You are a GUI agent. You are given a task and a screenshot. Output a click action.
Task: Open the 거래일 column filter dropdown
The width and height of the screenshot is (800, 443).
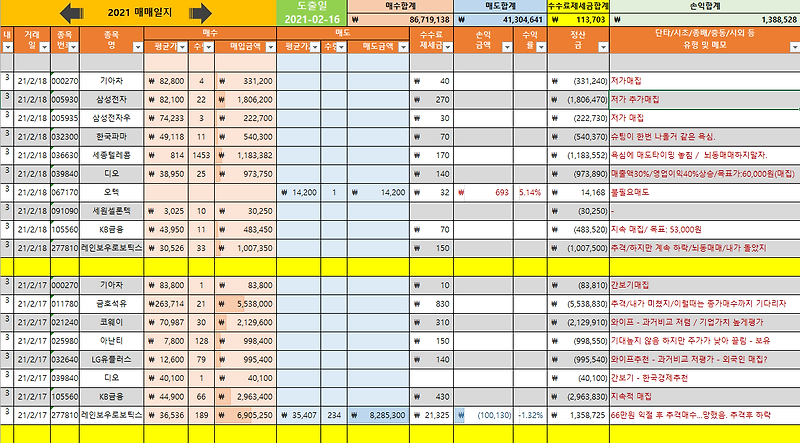coord(44,47)
